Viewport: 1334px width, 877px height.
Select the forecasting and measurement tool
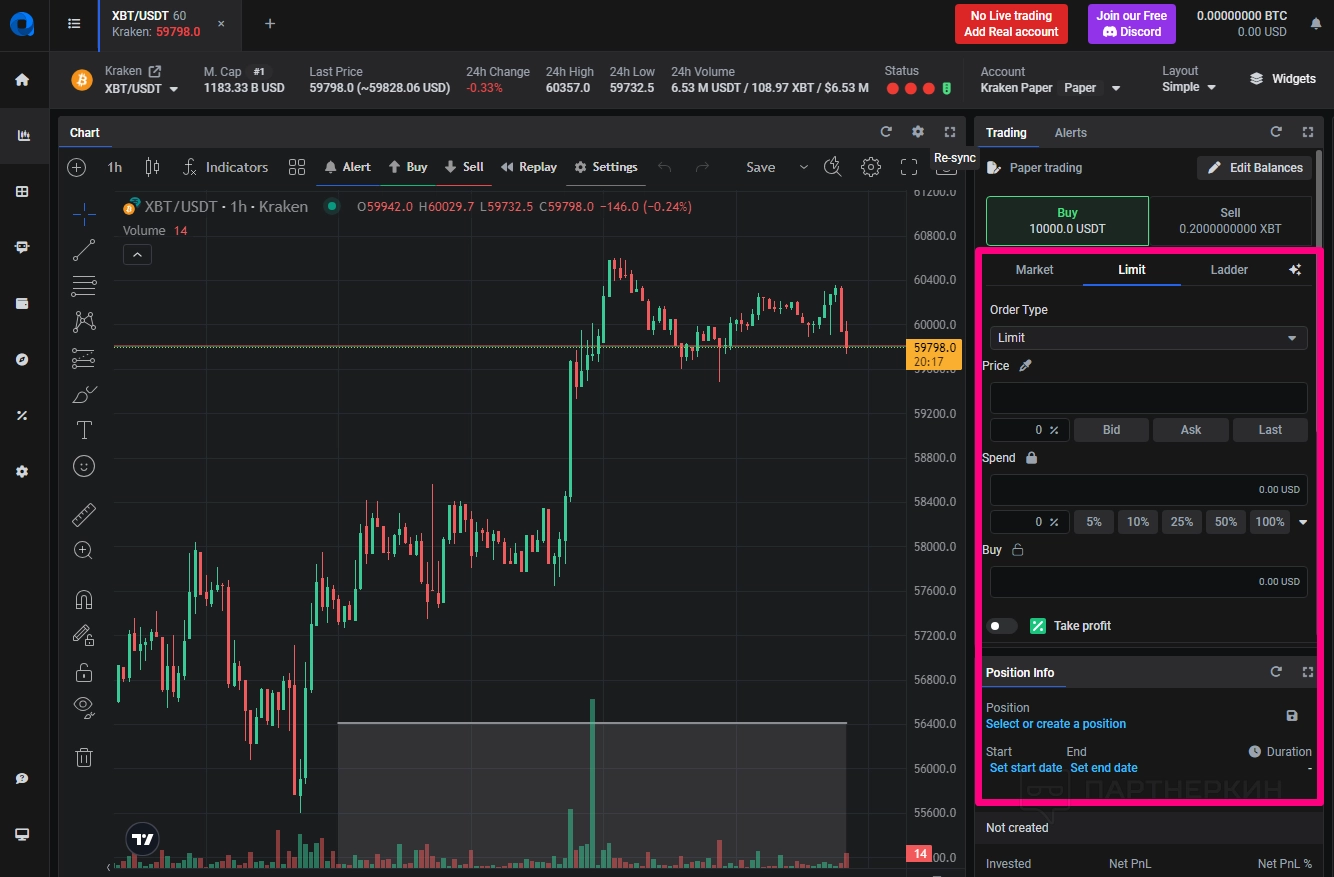pos(84,358)
